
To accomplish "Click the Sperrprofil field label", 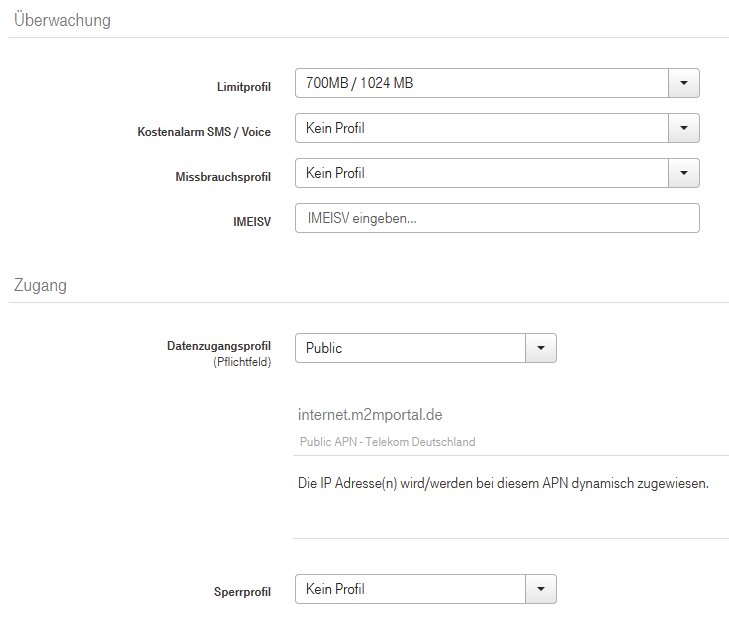I will 243,592.
